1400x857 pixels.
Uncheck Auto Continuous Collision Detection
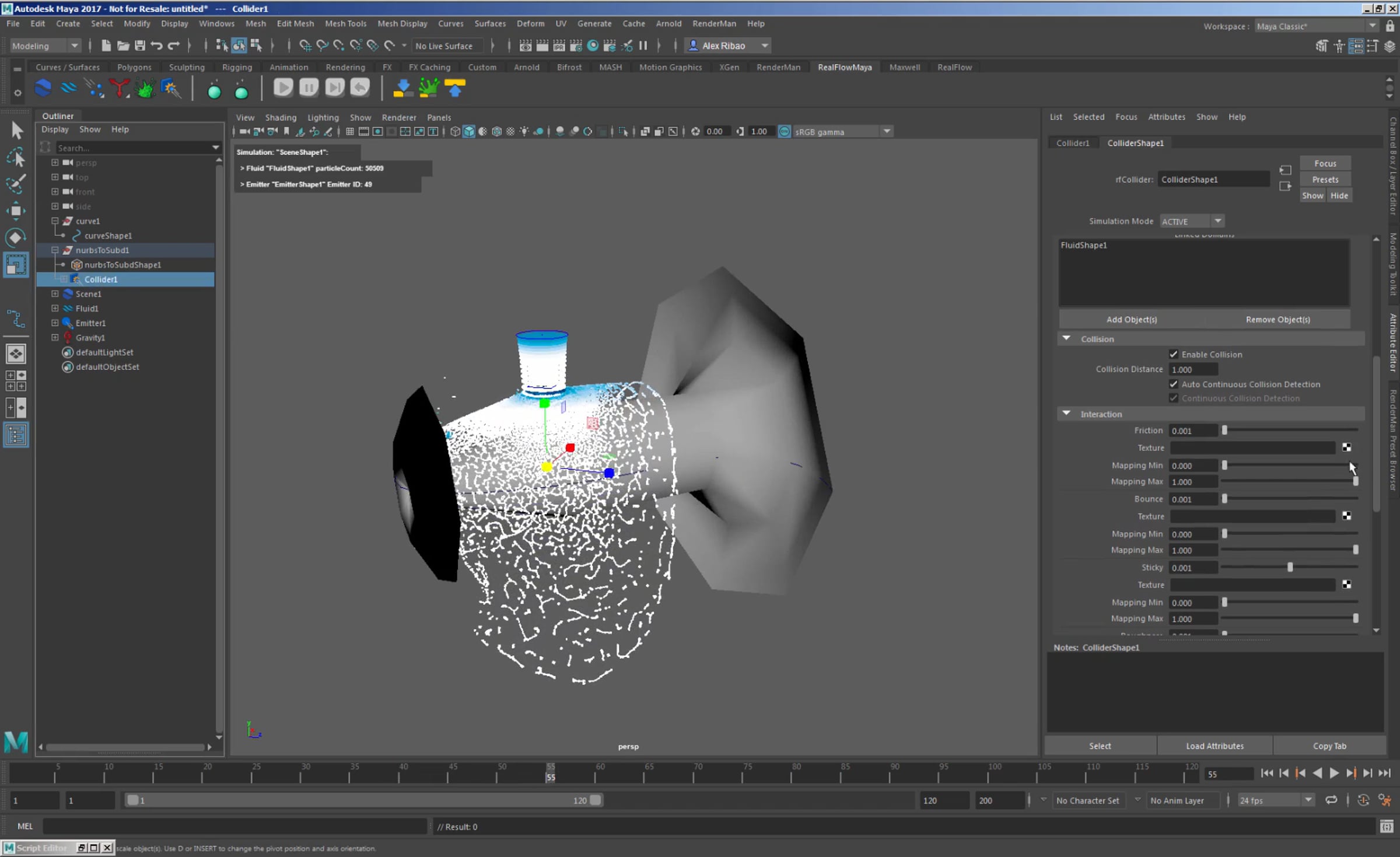tap(1174, 384)
